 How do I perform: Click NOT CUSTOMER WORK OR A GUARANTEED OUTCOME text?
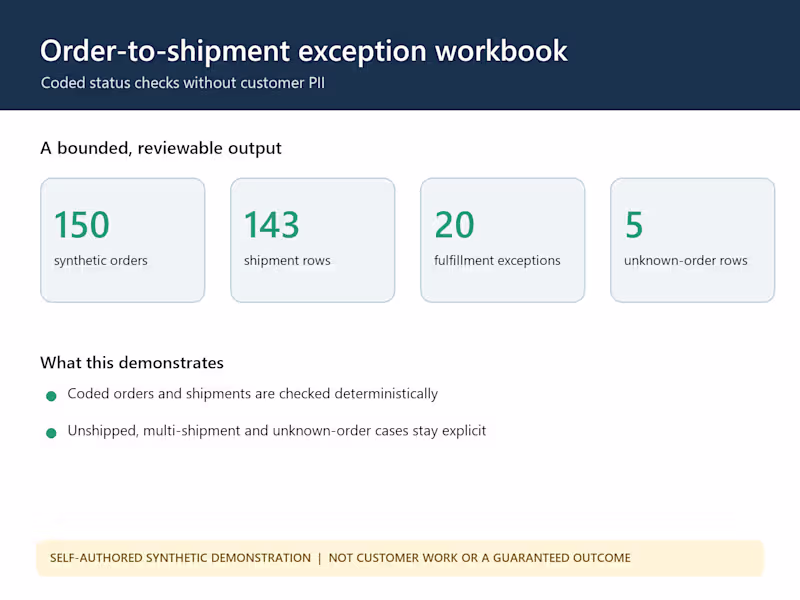[480, 558]
